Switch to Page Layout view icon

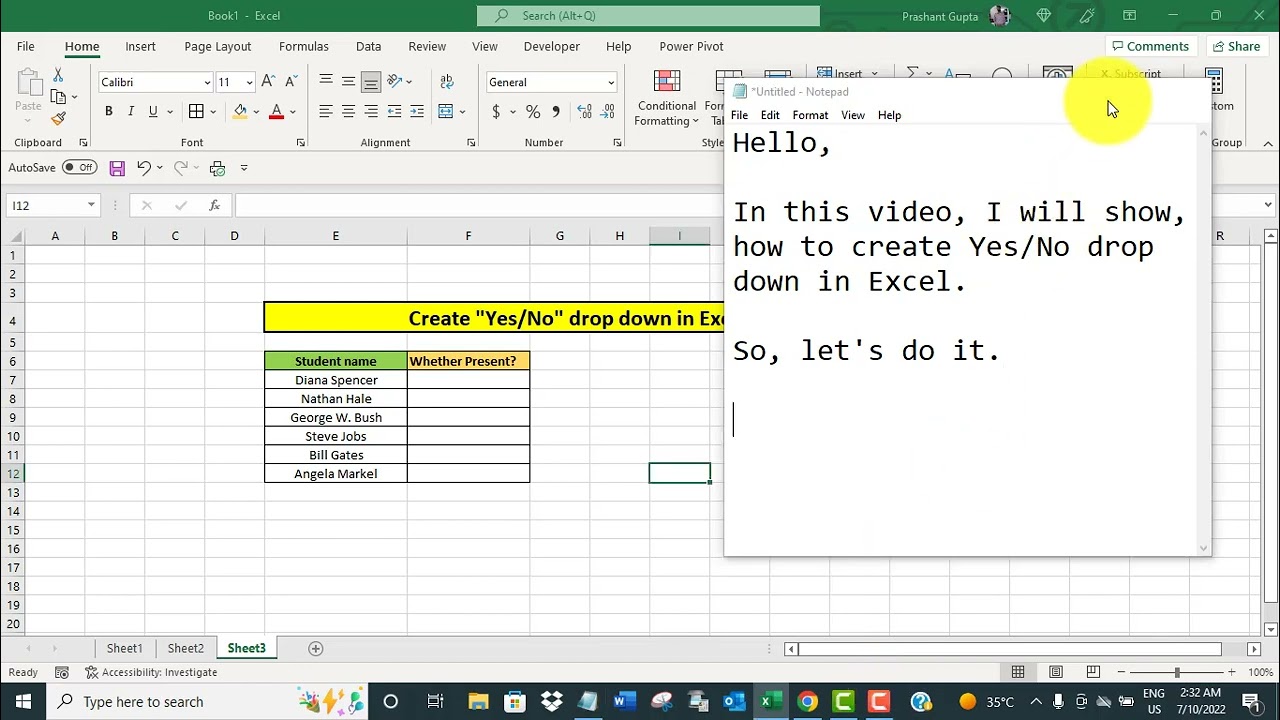(1055, 672)
